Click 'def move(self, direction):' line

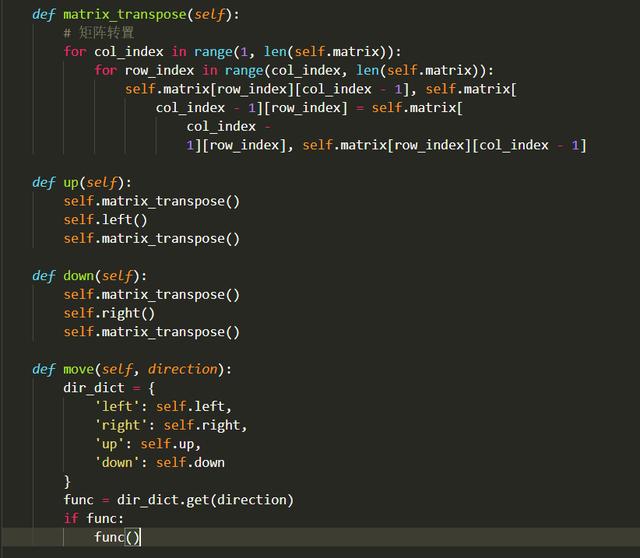coord(132,369)
